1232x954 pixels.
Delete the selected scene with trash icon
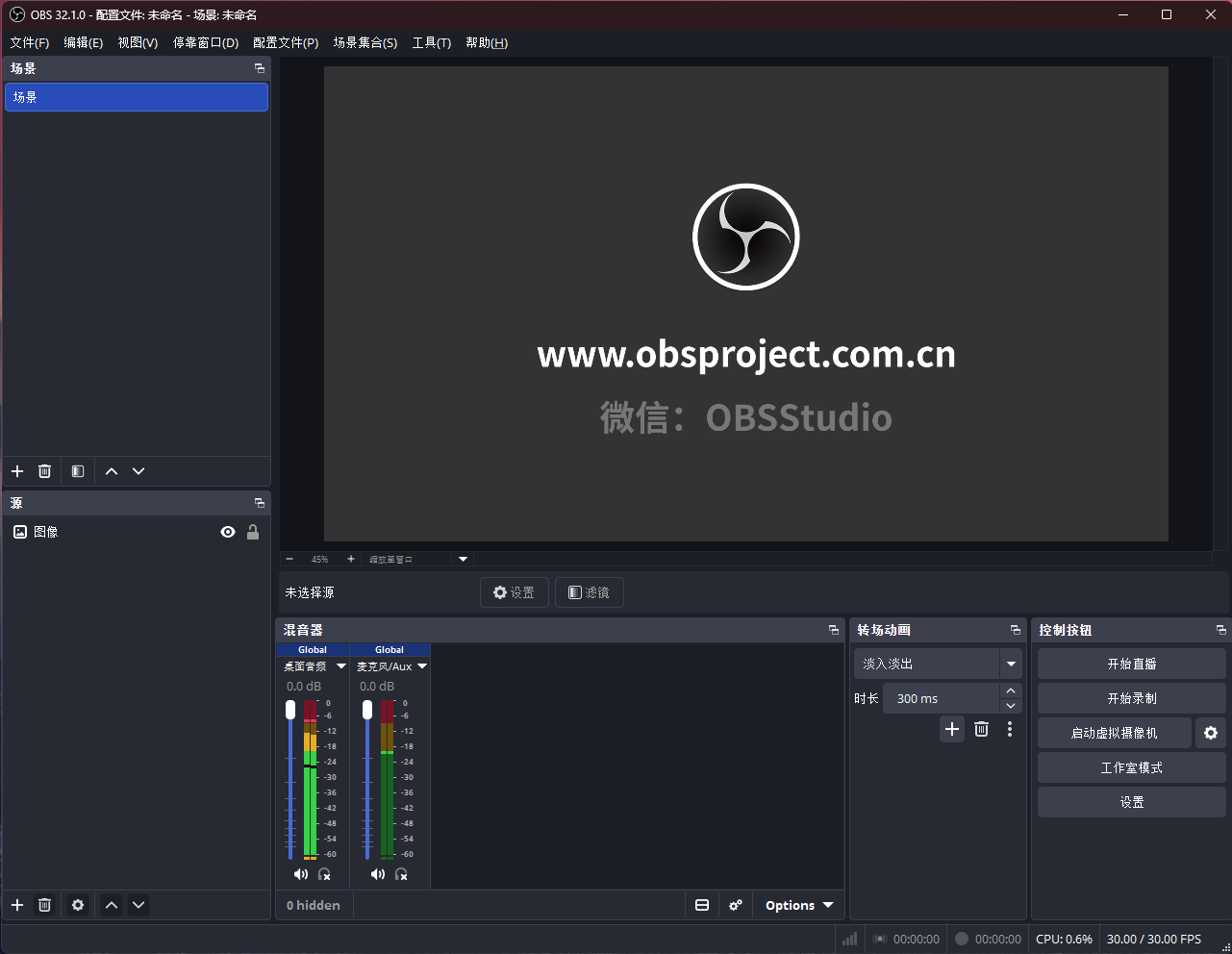coord(44,471)
